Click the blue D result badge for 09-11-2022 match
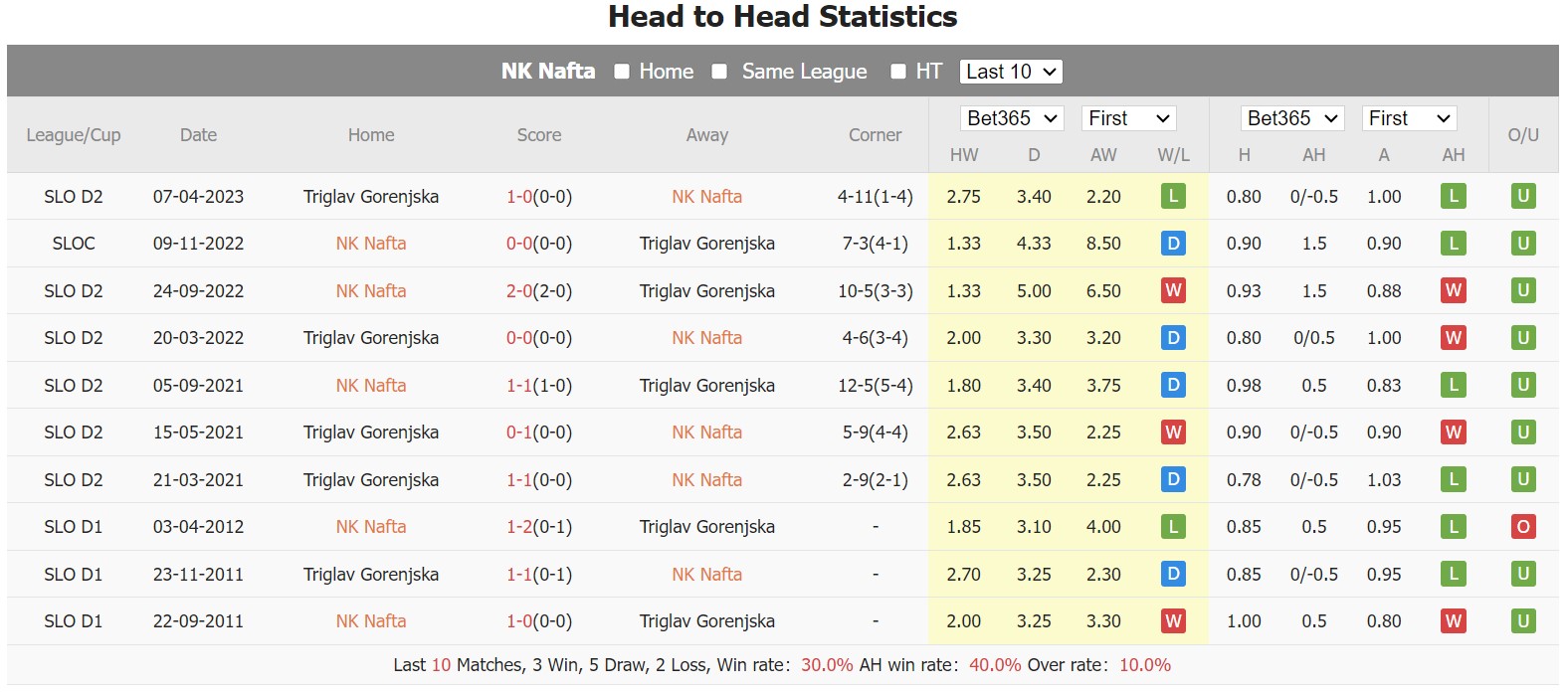Image resolution: width=1568 pixels, height=692 pixels. pyautogui.click(x=1173, y=244)
